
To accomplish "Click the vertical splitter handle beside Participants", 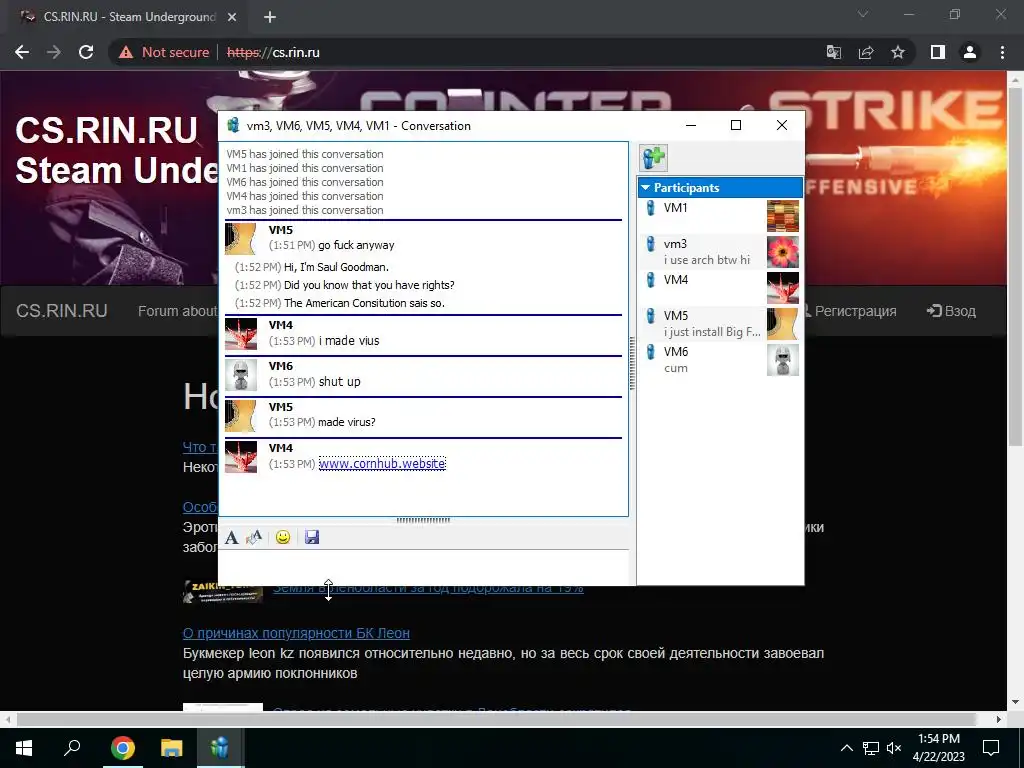I will 632,363.
